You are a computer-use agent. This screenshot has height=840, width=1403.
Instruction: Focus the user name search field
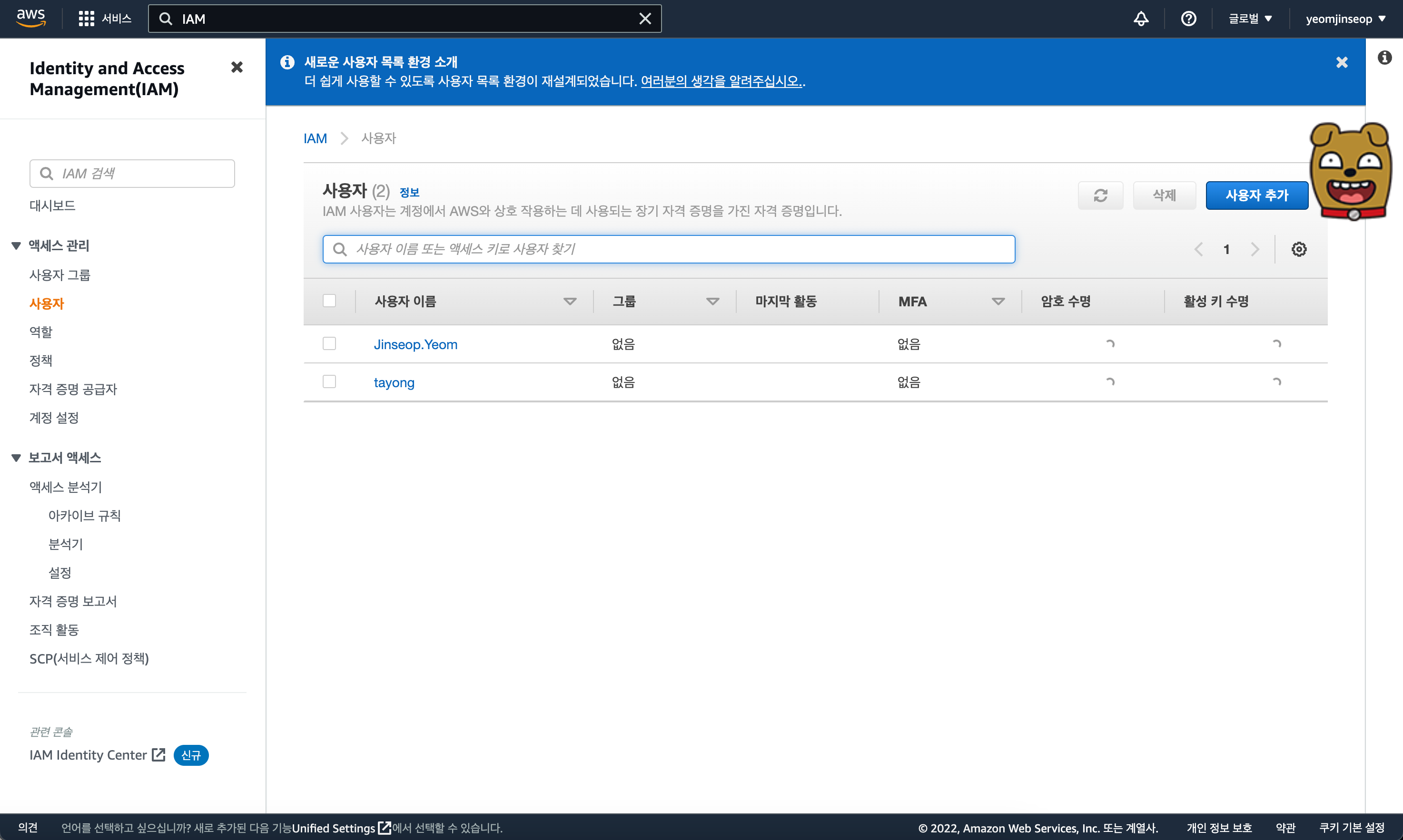tap(668, 249)
